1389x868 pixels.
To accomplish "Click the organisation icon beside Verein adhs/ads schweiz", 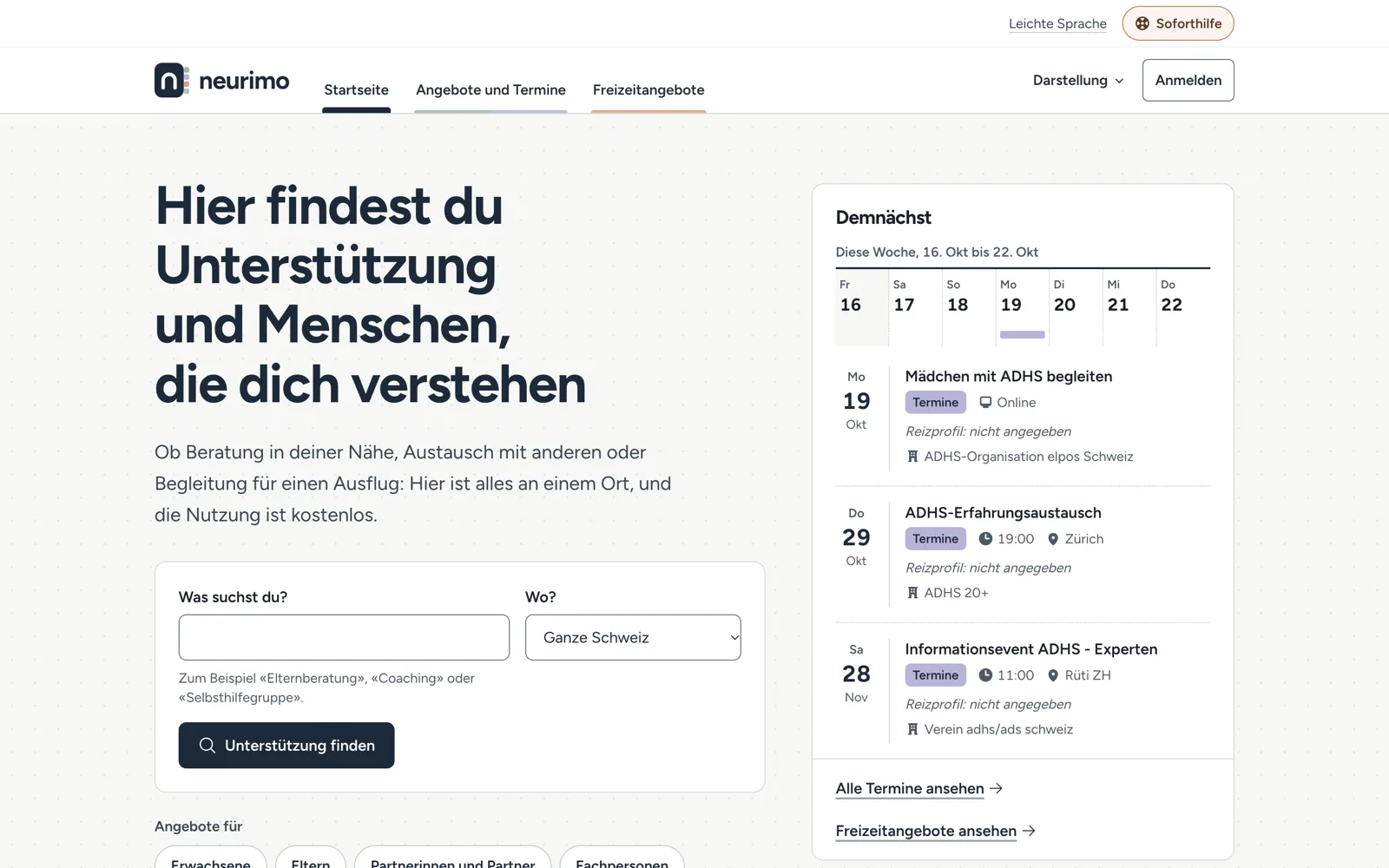I will (x=912, y=729).
